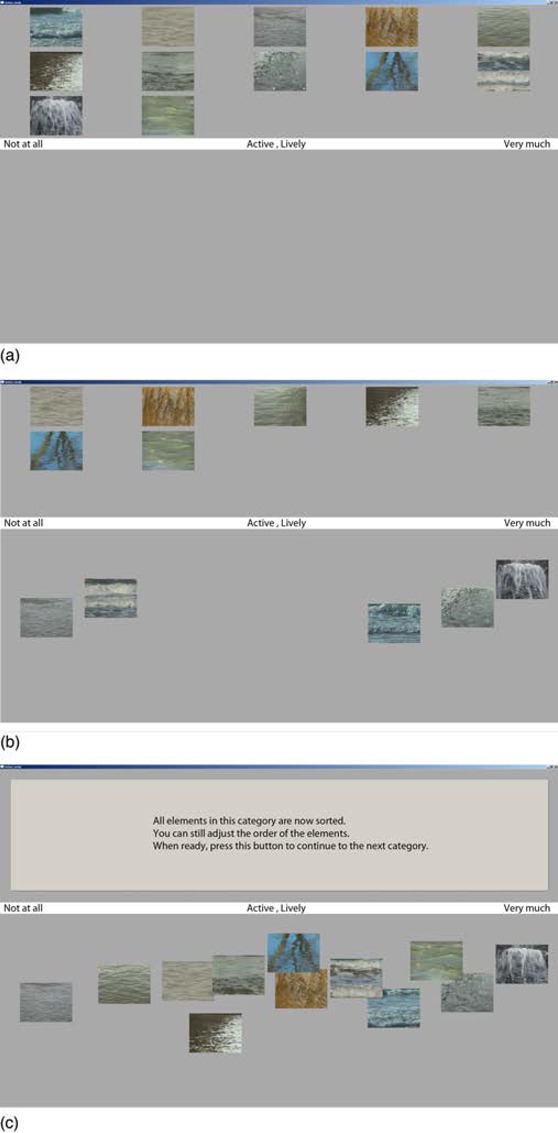Choose dark sparkling water image in panel (a)
Viewport: 558px width, 1133px height.
tap(56, 71)
